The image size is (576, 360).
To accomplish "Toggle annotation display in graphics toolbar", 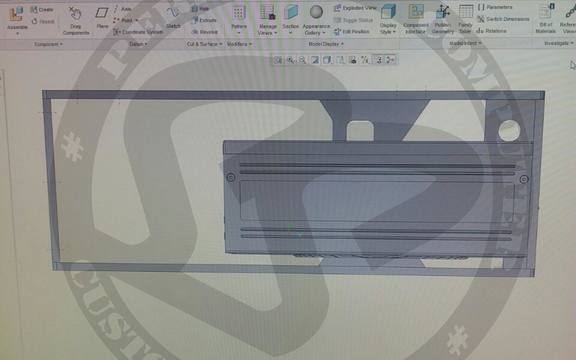I will 378,60.
